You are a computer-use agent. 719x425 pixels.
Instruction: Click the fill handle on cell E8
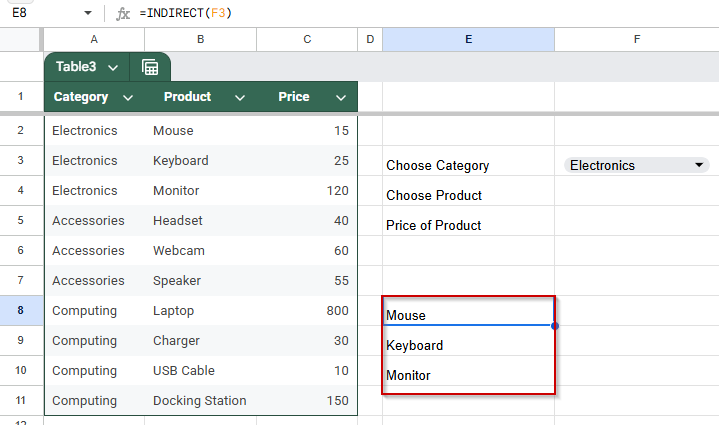pos(555,326)
